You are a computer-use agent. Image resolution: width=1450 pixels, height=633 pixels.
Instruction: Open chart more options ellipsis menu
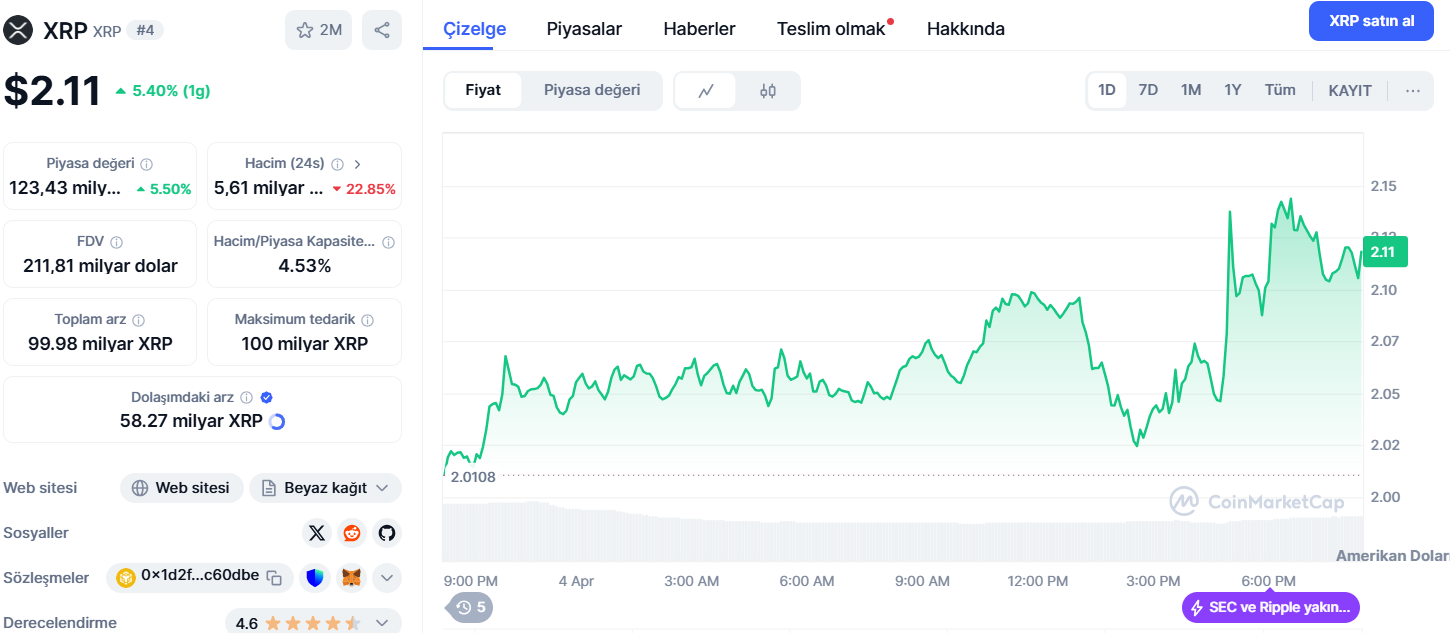tap(1412, 90)
